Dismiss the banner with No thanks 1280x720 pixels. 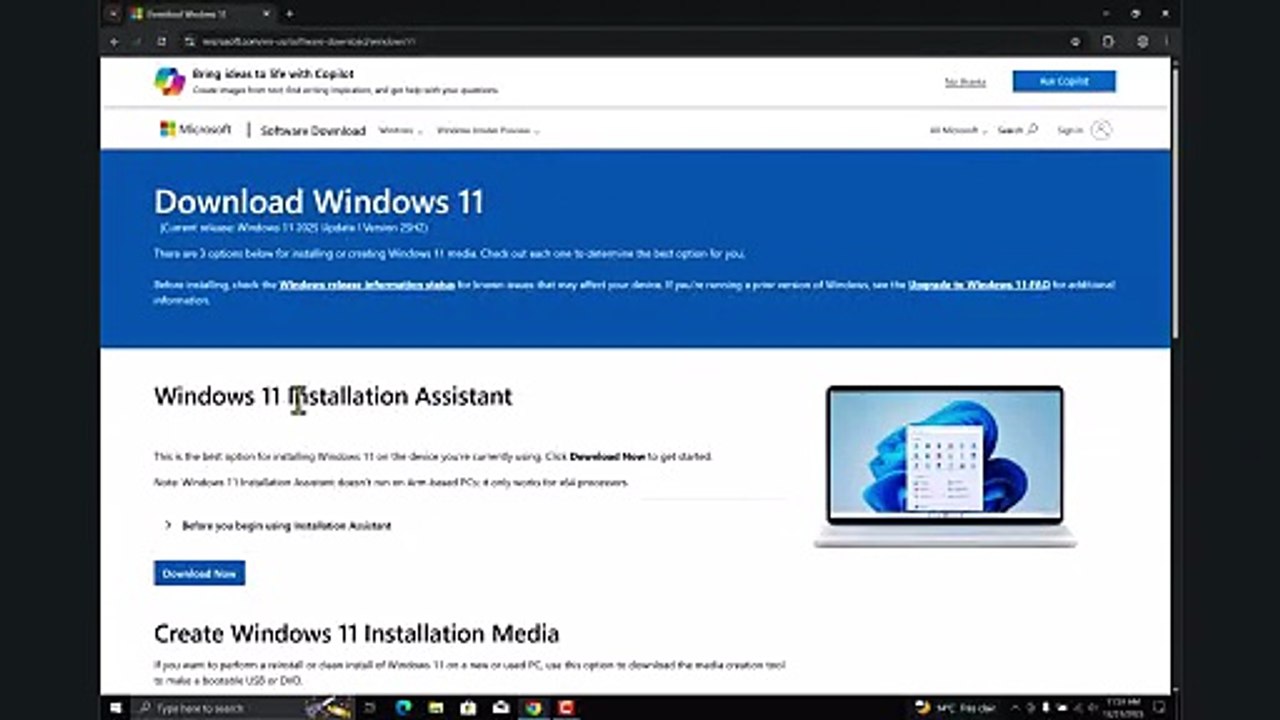(x=965, y=82)
